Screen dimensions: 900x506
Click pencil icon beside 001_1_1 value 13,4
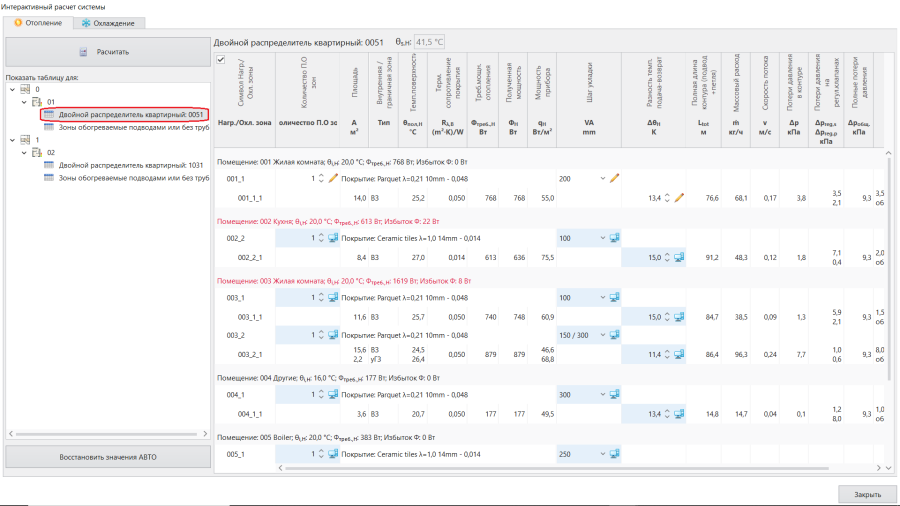(679, 198)
